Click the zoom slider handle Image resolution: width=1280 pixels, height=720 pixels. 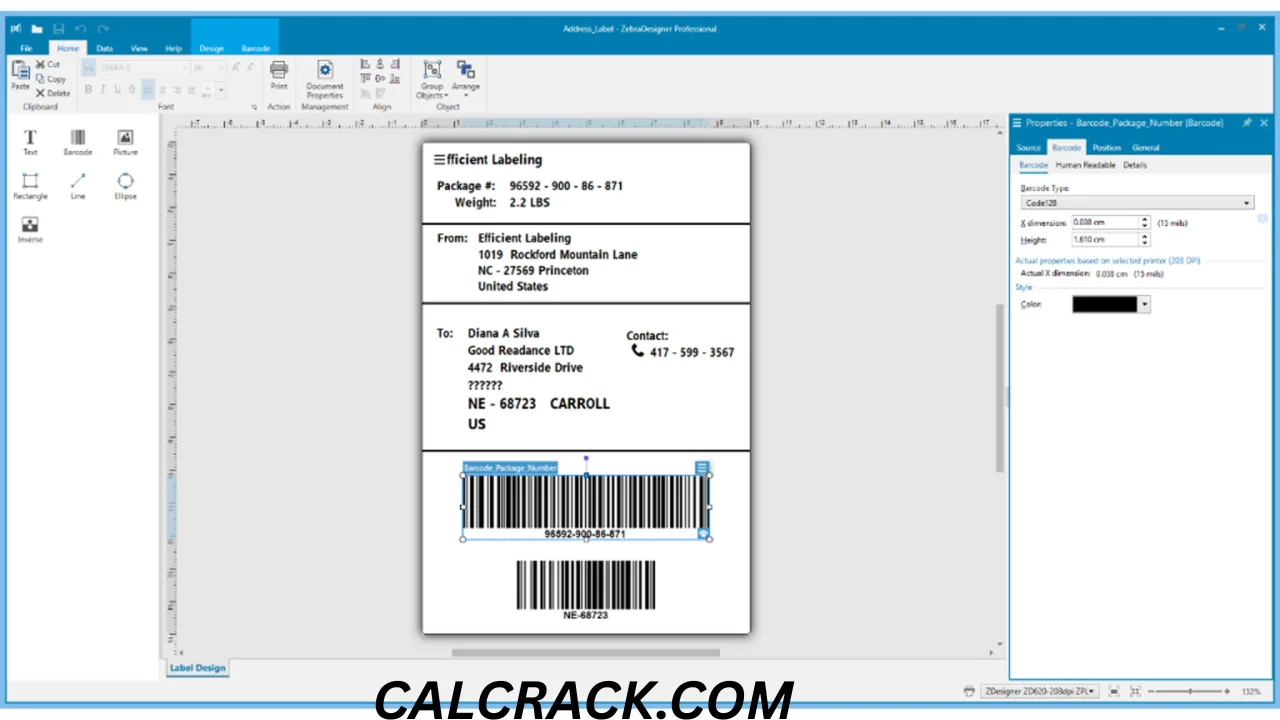pos(1189,691)
